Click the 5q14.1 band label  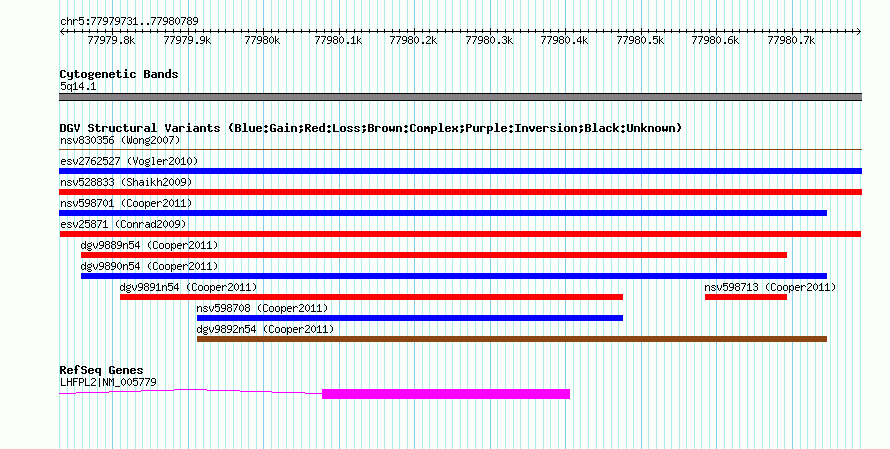coord(78,86)
